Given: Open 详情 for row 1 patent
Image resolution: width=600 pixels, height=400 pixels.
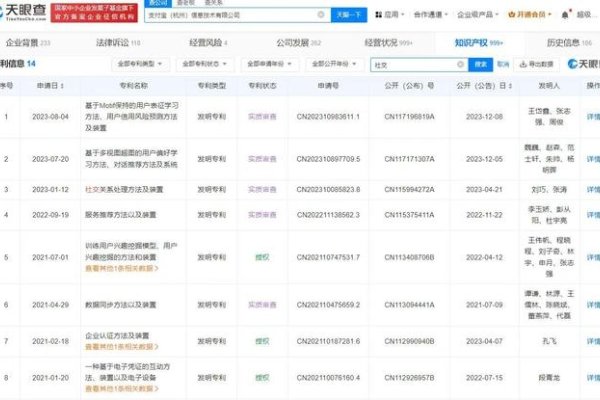Looking at the screenshot, I should [593, 116].
